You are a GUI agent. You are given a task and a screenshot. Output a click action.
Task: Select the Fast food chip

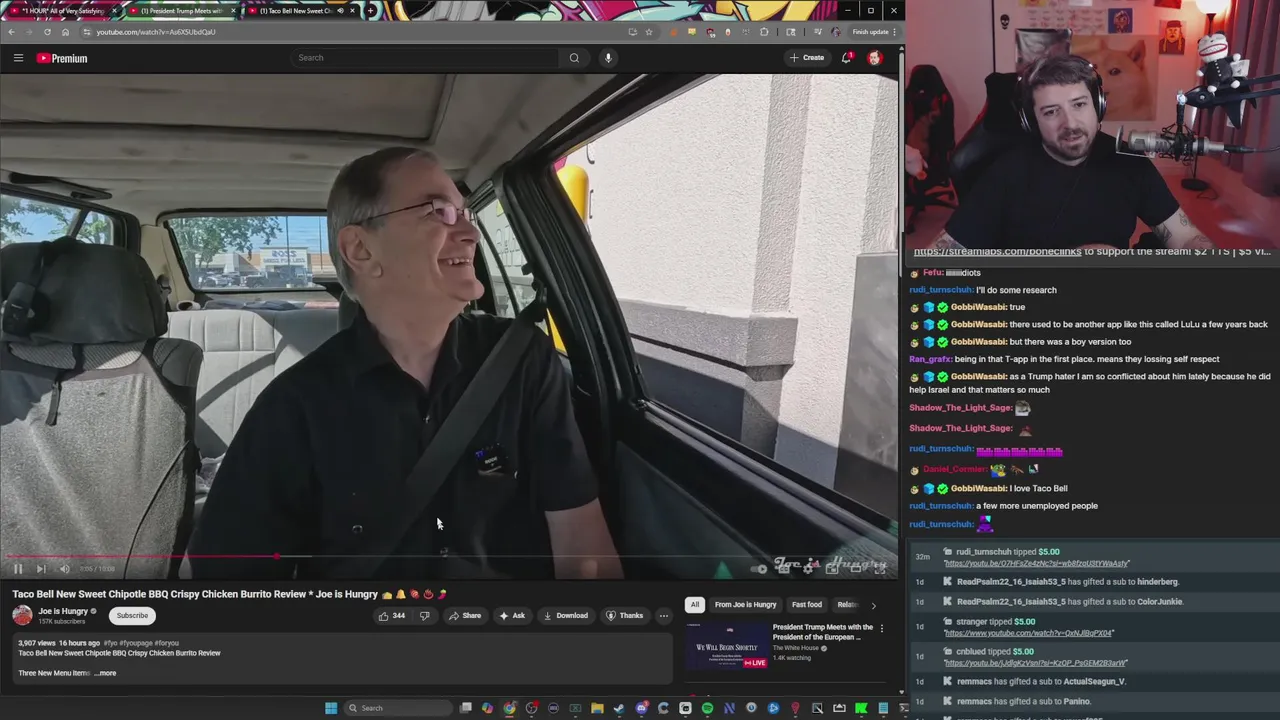point(807,604)
